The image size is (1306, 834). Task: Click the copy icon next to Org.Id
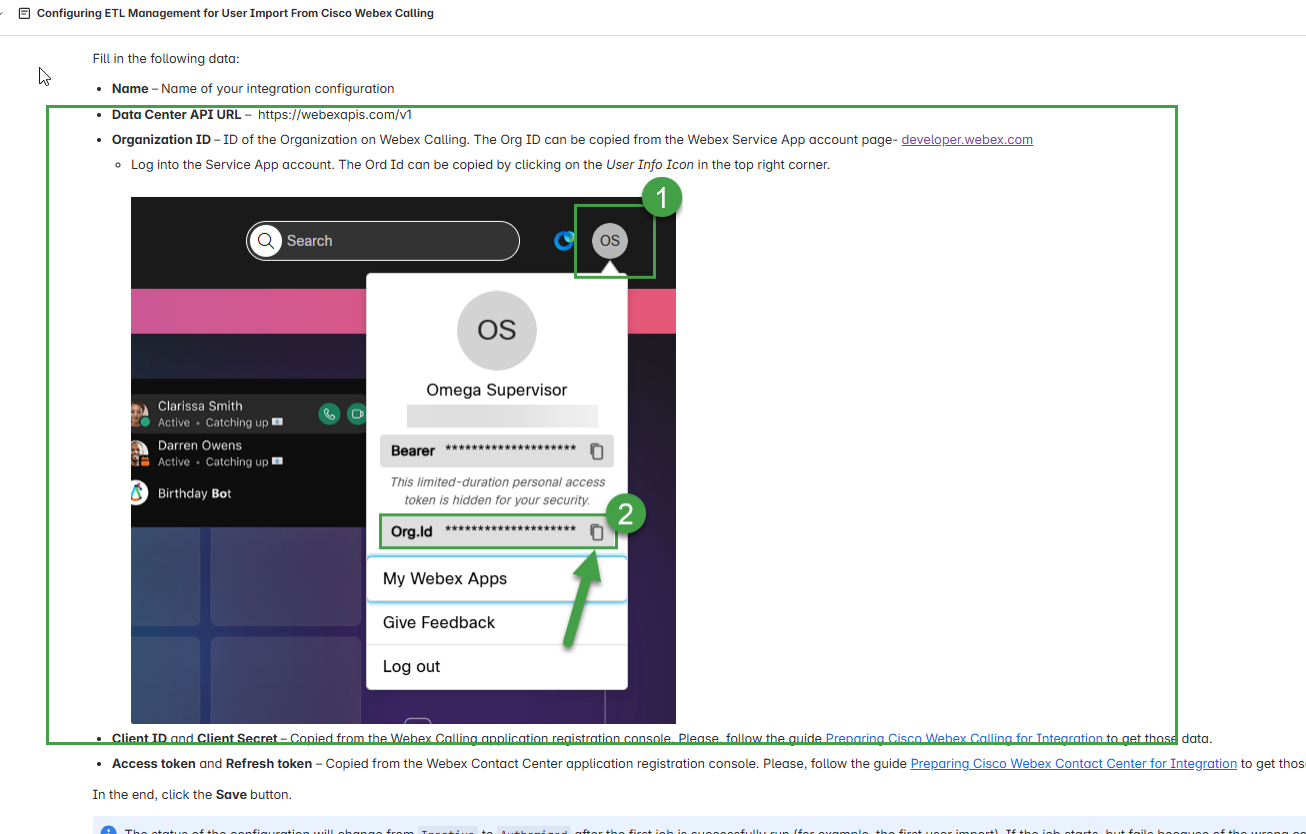[x=597, y=532]
